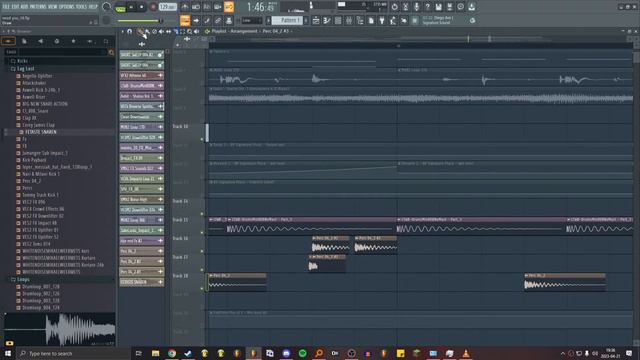
Task: Select the Delete tool in playlist toolbar
Action: click(154, 31)
